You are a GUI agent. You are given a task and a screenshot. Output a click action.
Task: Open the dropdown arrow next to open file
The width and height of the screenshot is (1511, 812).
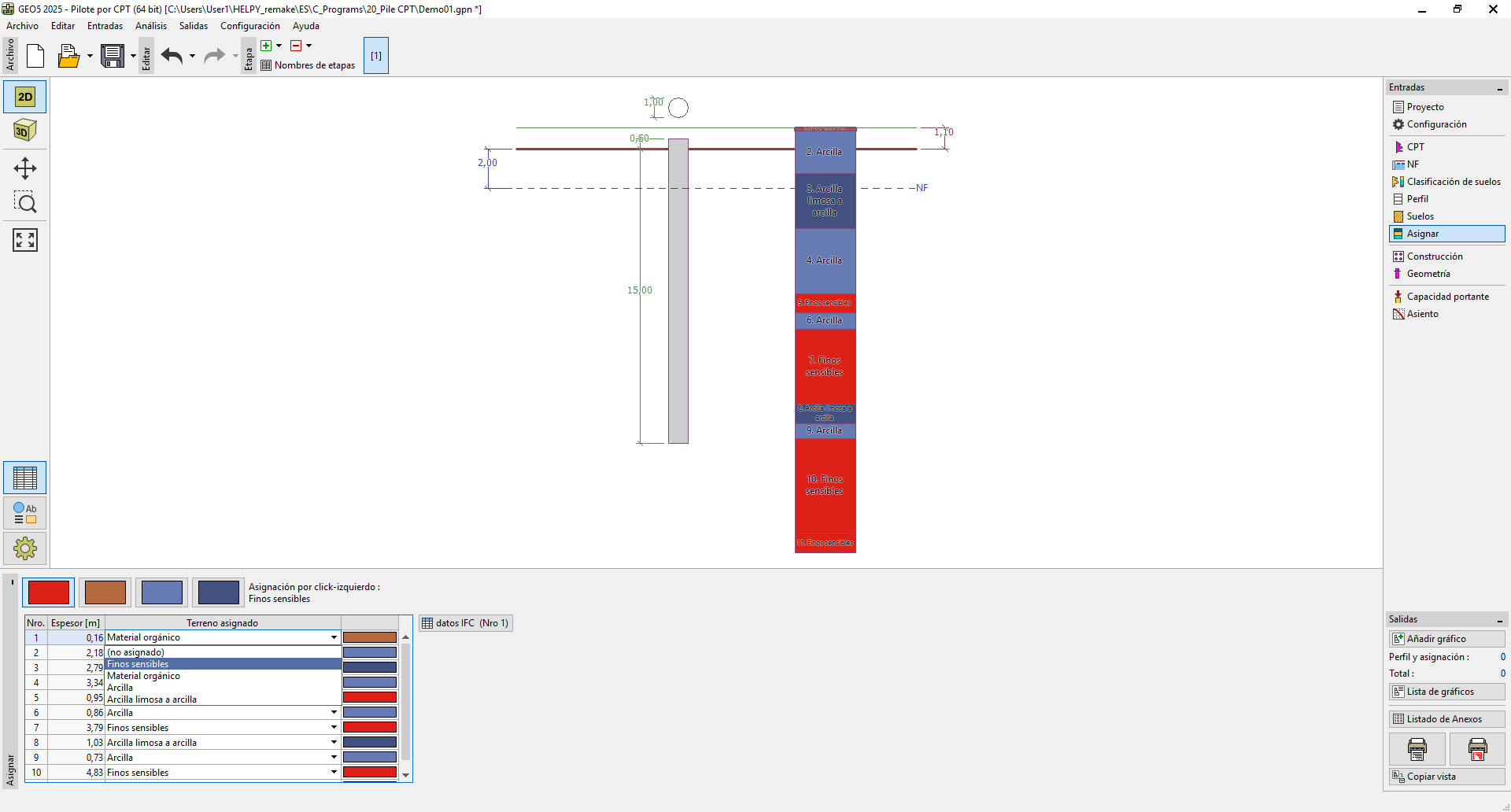[x=90, y=56]
